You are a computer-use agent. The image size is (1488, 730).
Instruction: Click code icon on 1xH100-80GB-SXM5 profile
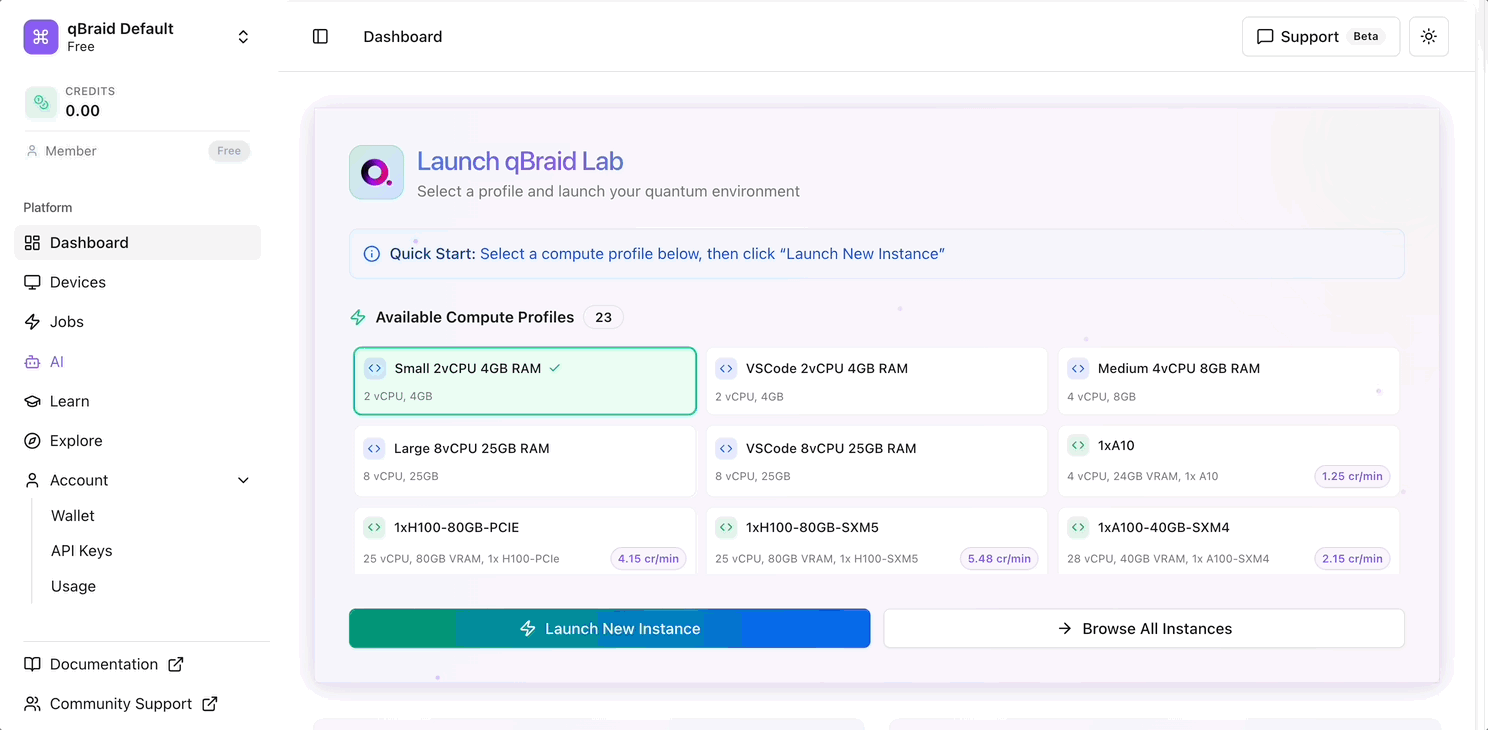click(726, 527)
